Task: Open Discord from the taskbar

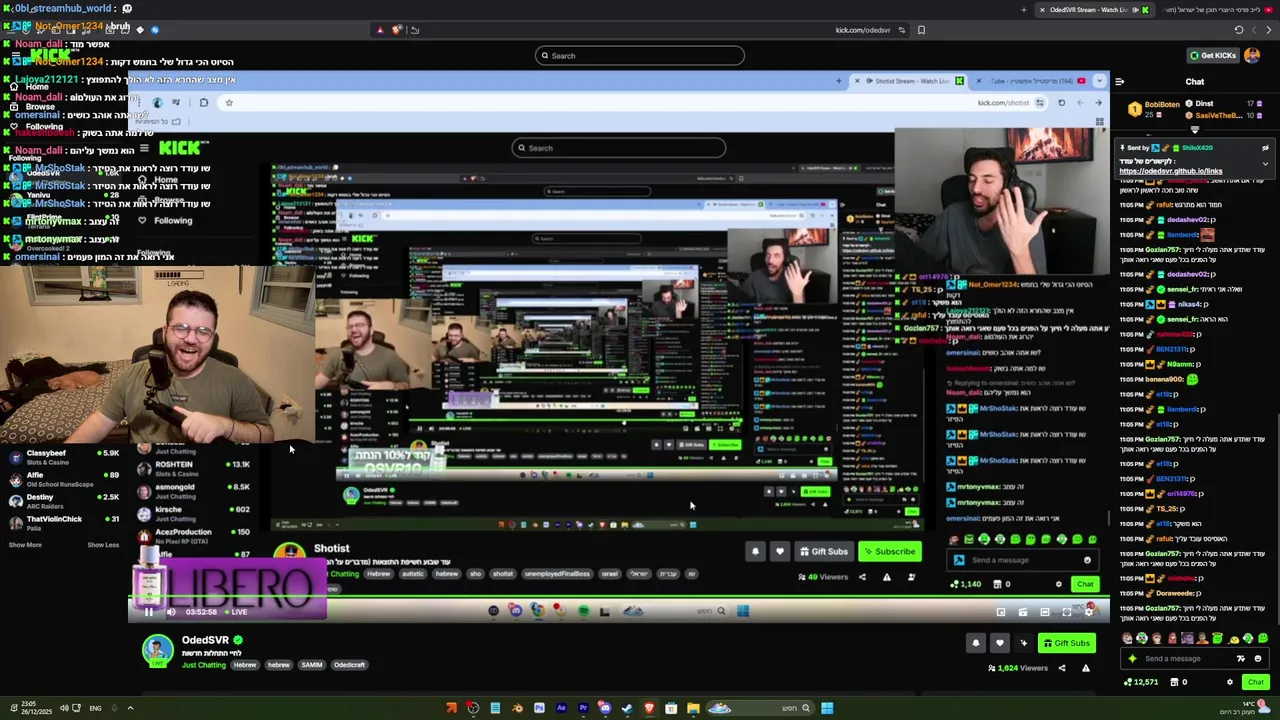Action: (x=605, y=709)
